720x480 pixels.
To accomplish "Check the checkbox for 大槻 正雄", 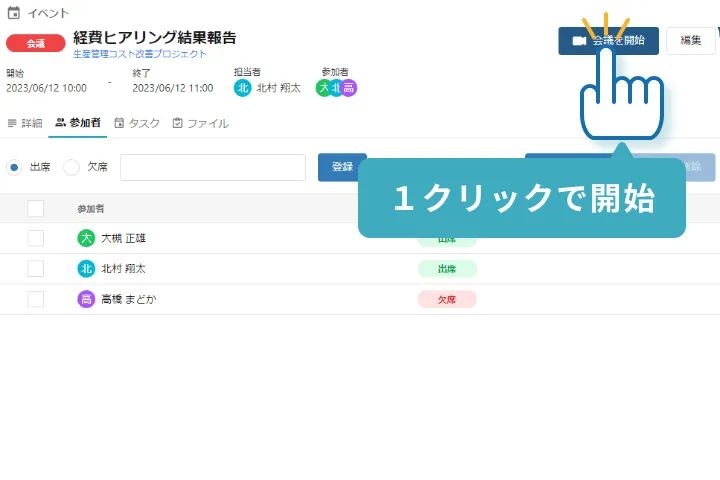I will tap(36, 239).
